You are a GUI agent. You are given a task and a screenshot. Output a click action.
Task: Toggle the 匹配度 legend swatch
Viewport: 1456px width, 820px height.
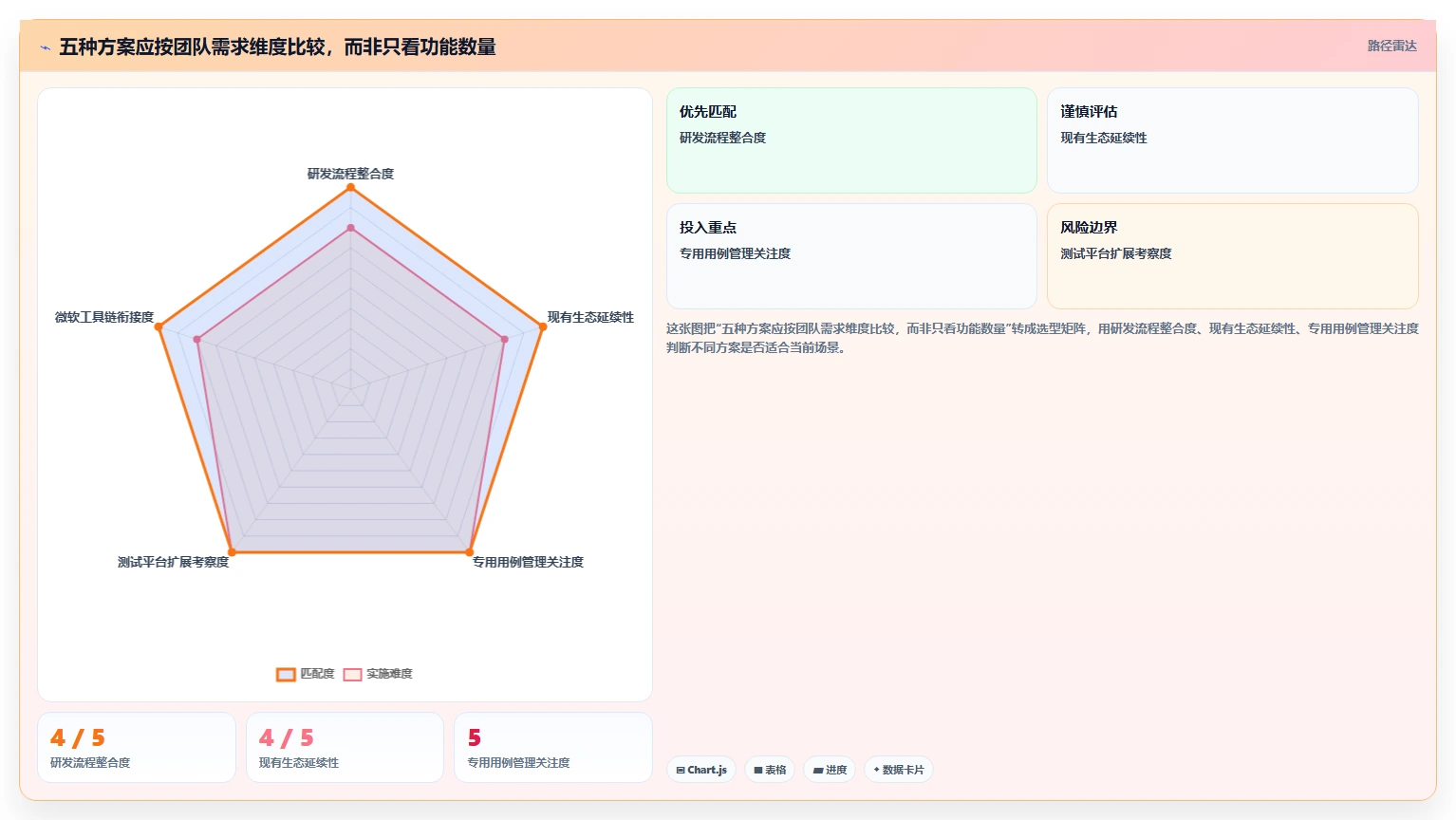(286, 674)
